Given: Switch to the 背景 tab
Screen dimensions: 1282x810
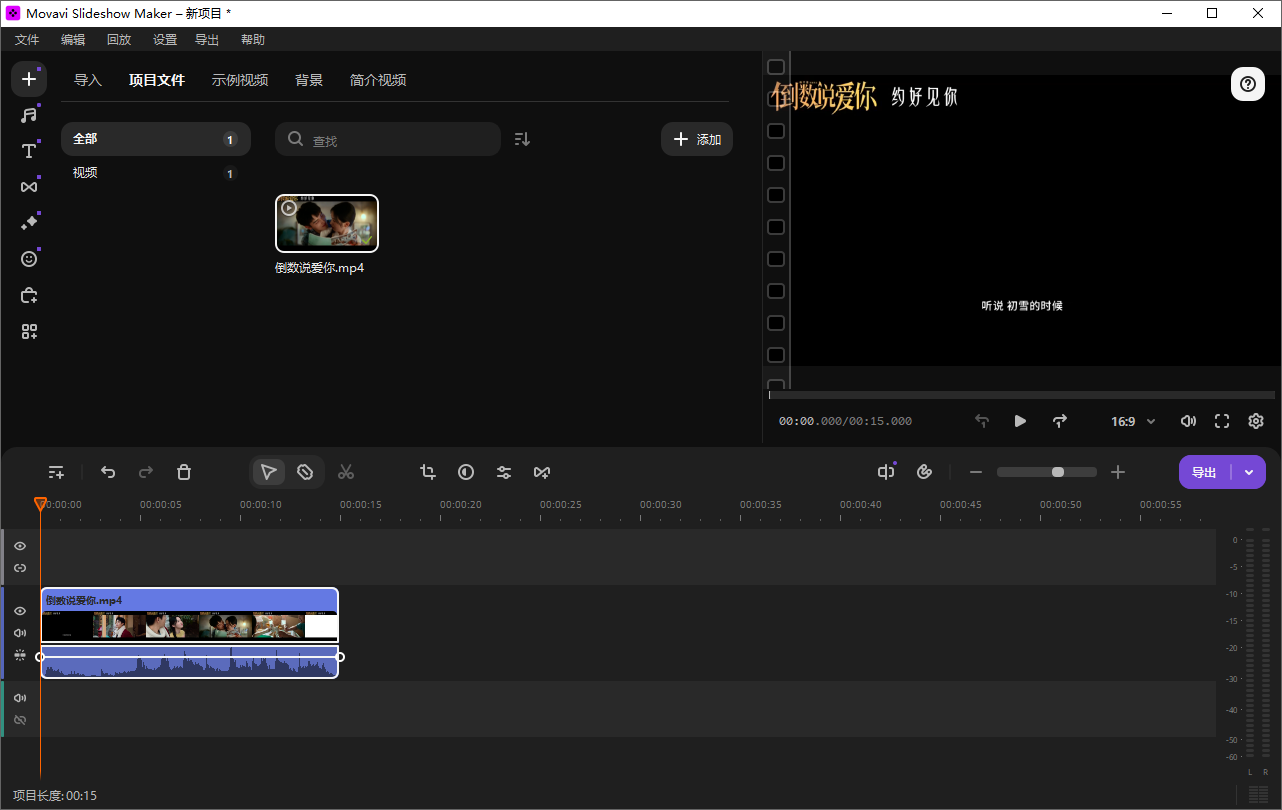Looking at the screenshot, I should click(309, 80).
